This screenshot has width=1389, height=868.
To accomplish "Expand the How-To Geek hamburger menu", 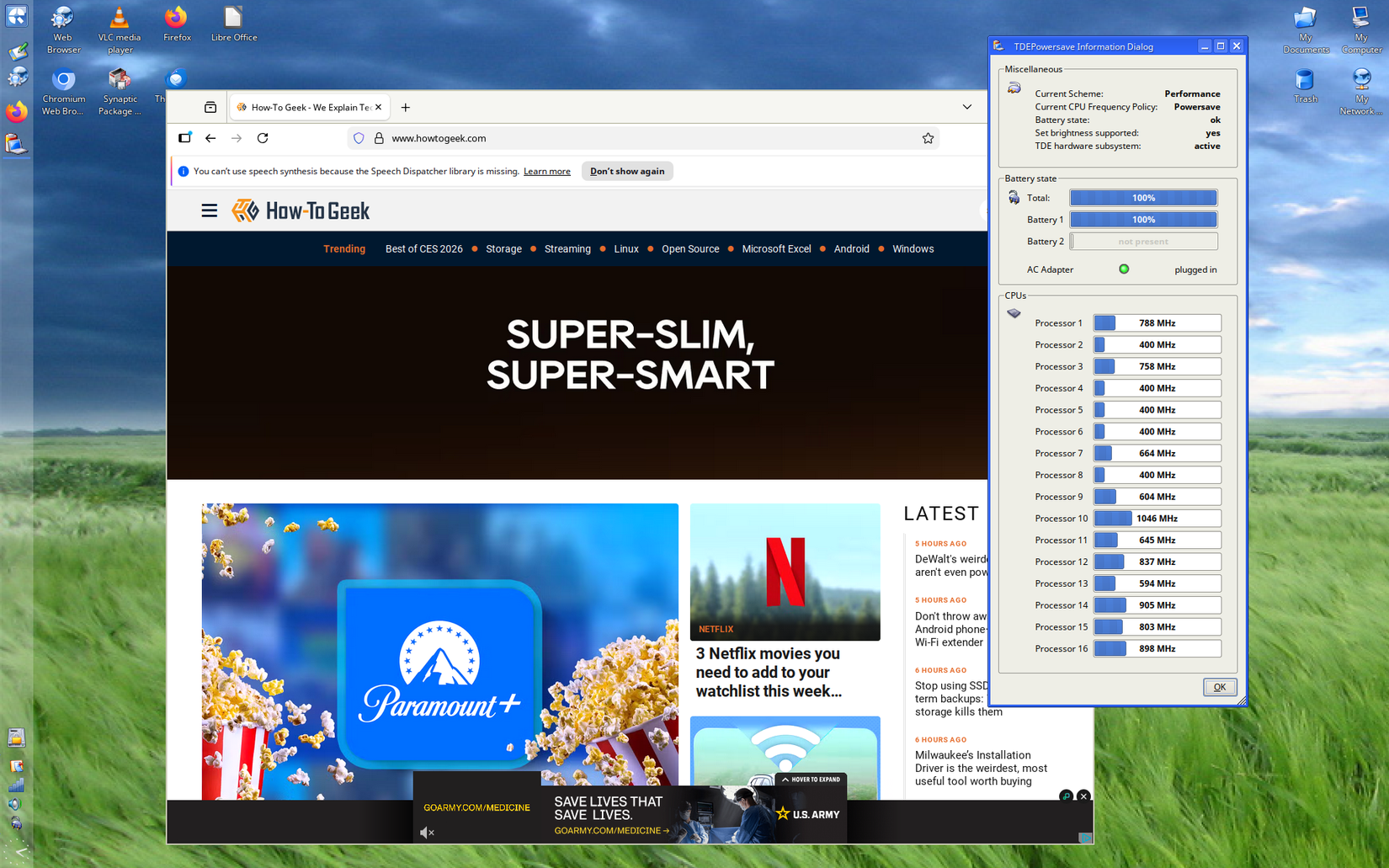I will coord(209,210).
